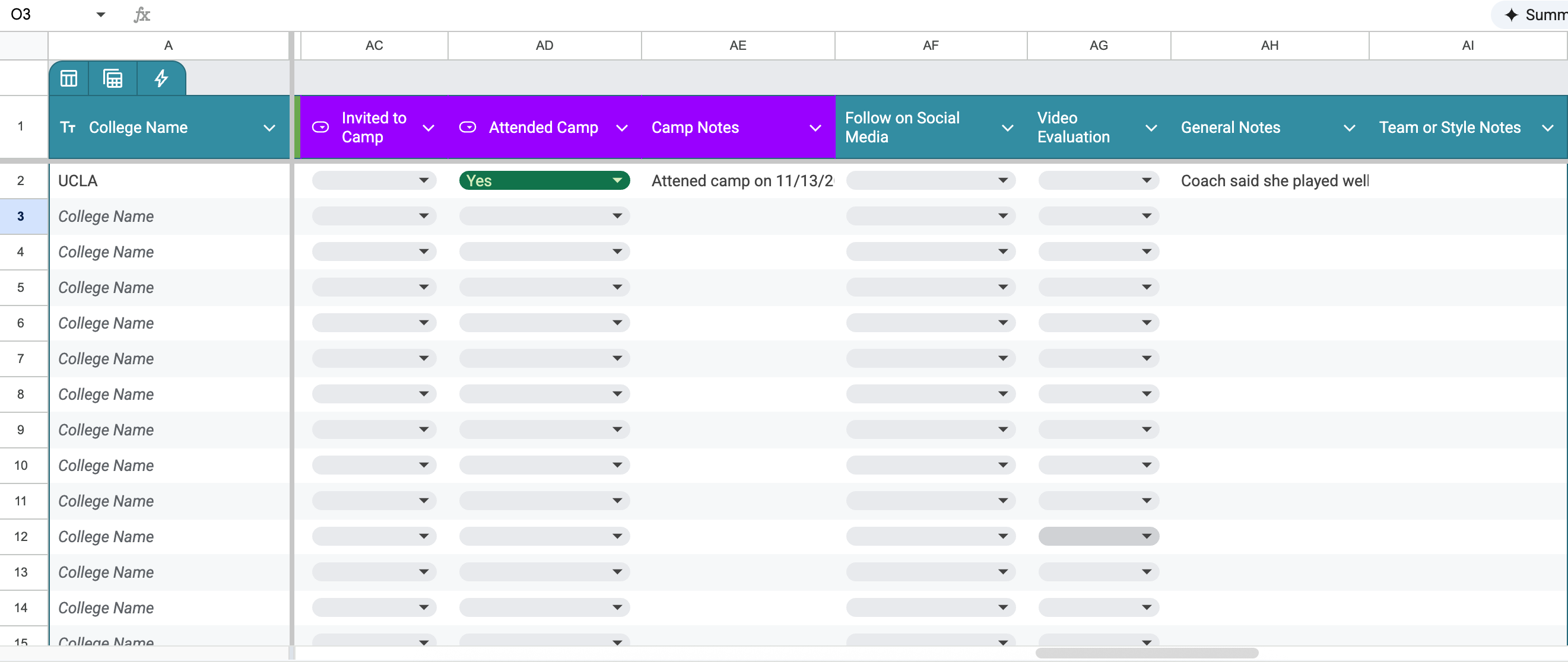Expand the College Name column header menu
The height and width of the screenshot is (662, 1568).
[x=269, y=128]
